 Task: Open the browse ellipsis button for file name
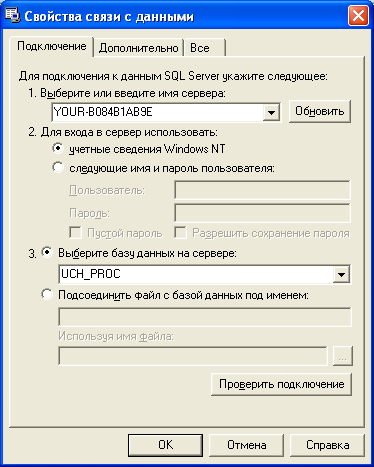(x=343, y=356)
